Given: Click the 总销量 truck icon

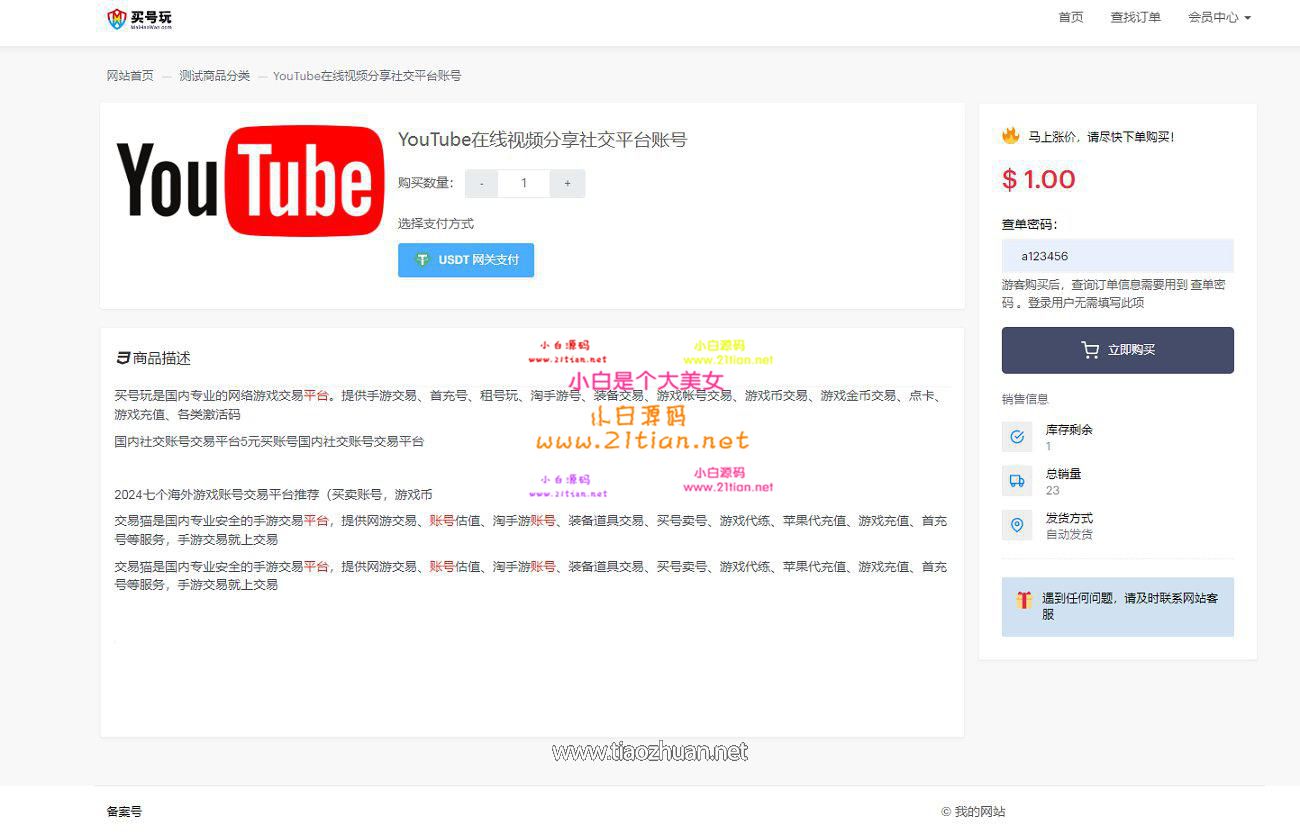Looking at the screenshot, I should pyautogui.click(x=1017, y=481).
